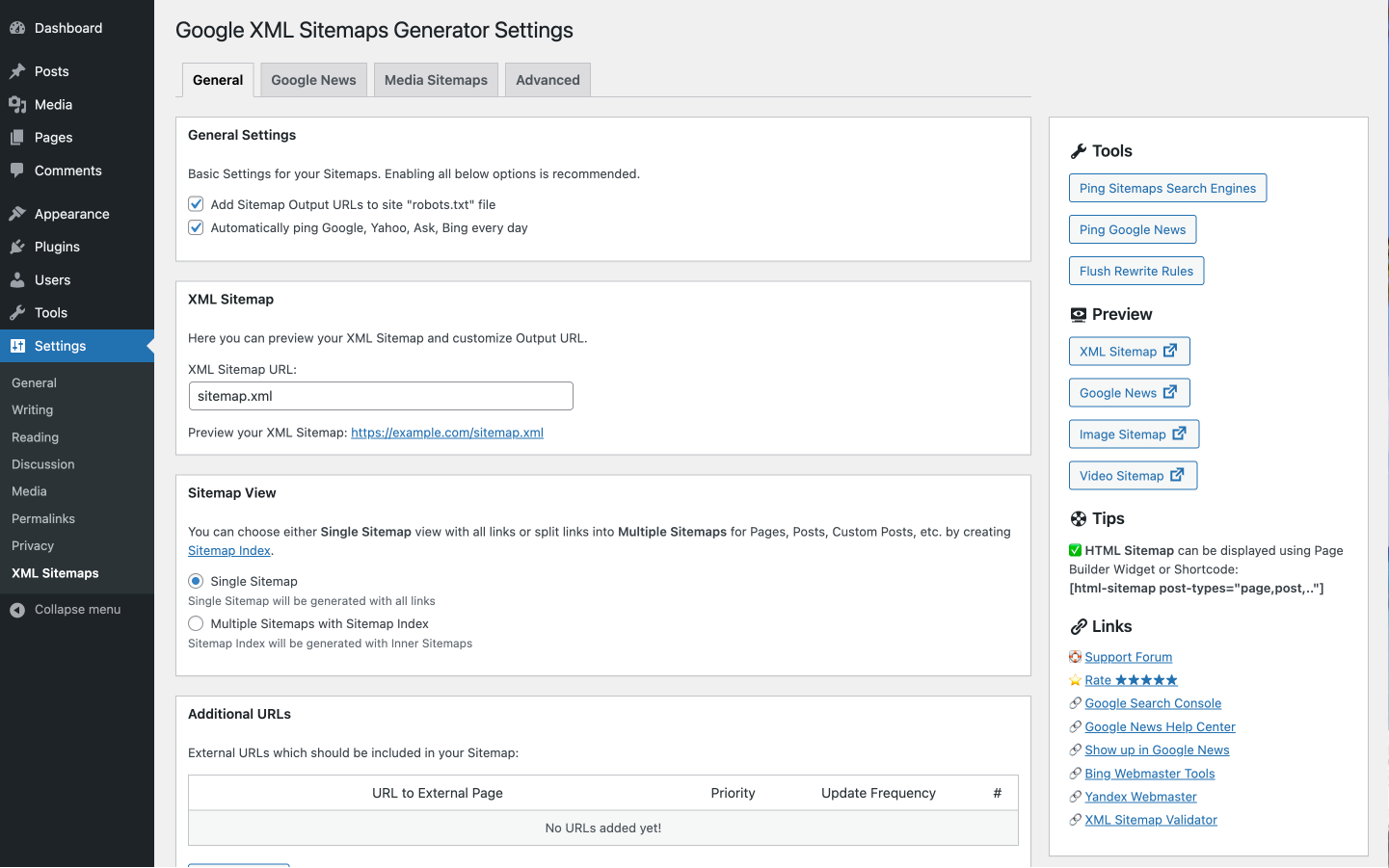This screenshot has width=1389, height=868.
Task: Click the chain icon beside Show up in Google News
Action: [1076, 750]
